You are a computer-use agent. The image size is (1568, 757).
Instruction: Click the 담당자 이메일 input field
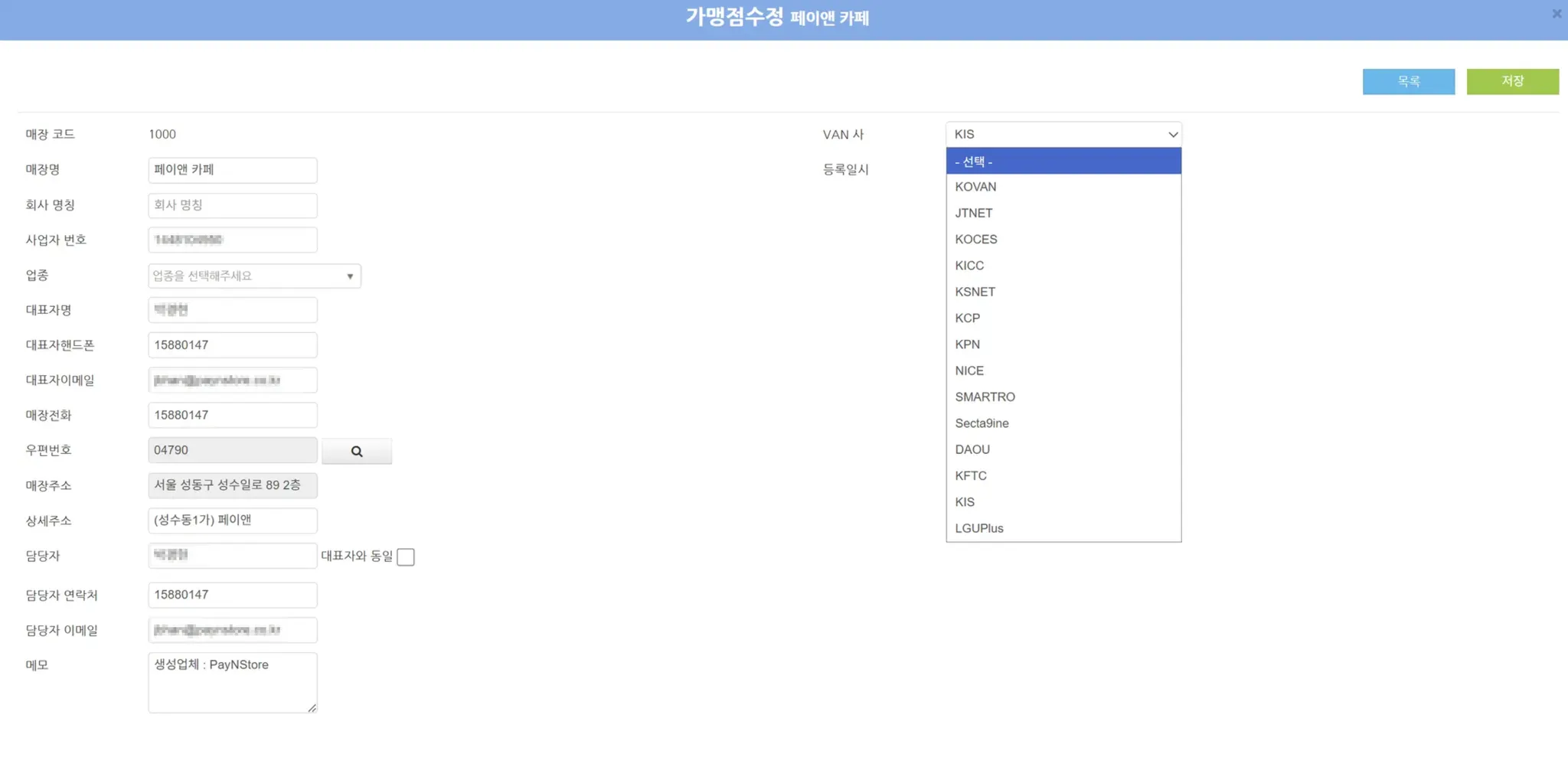233,630
